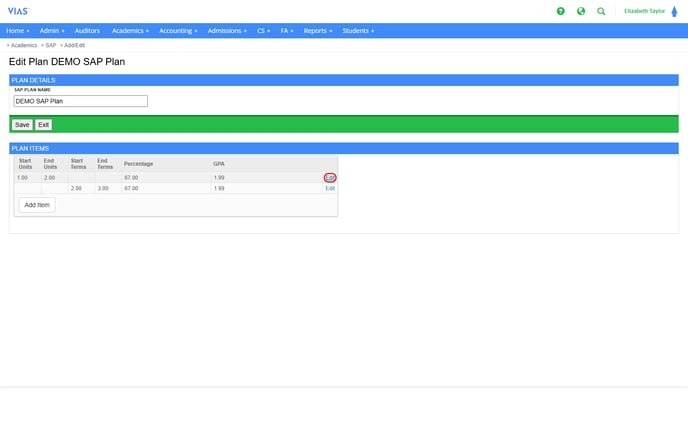
Task: Open the Students menu
Action: coord(358,31)
